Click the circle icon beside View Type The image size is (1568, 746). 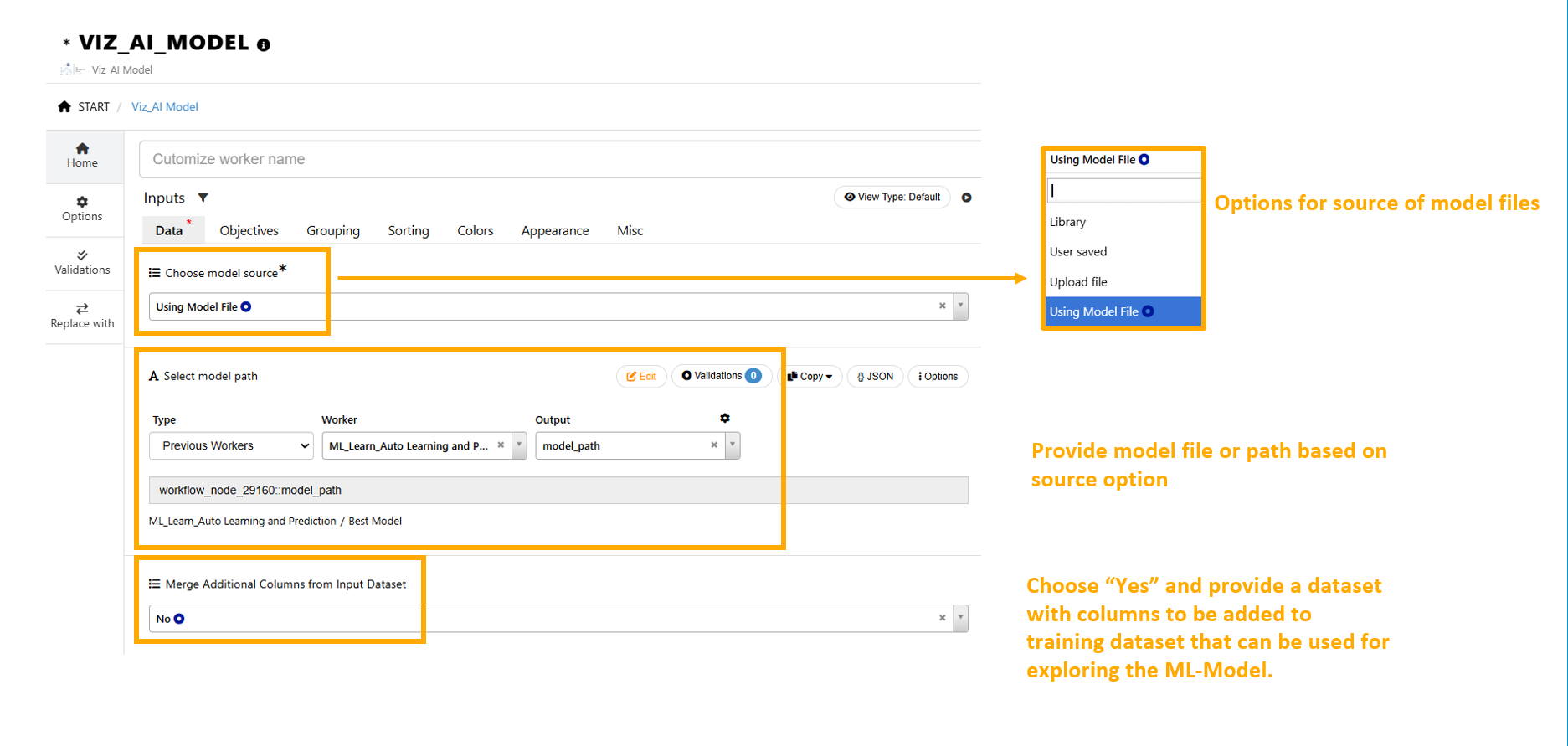966,198
